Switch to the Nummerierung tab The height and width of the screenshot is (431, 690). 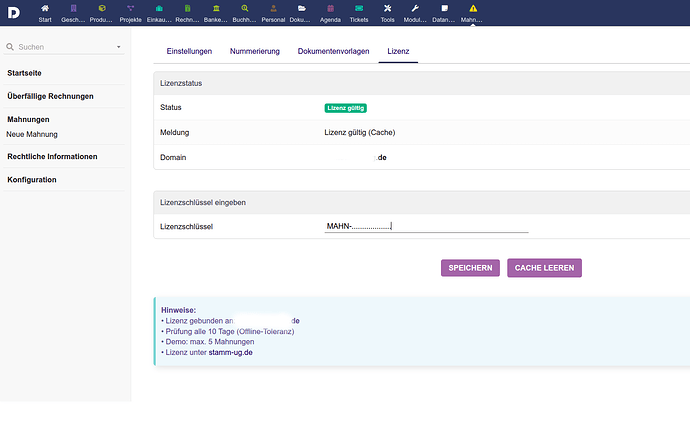pos(254,51)
